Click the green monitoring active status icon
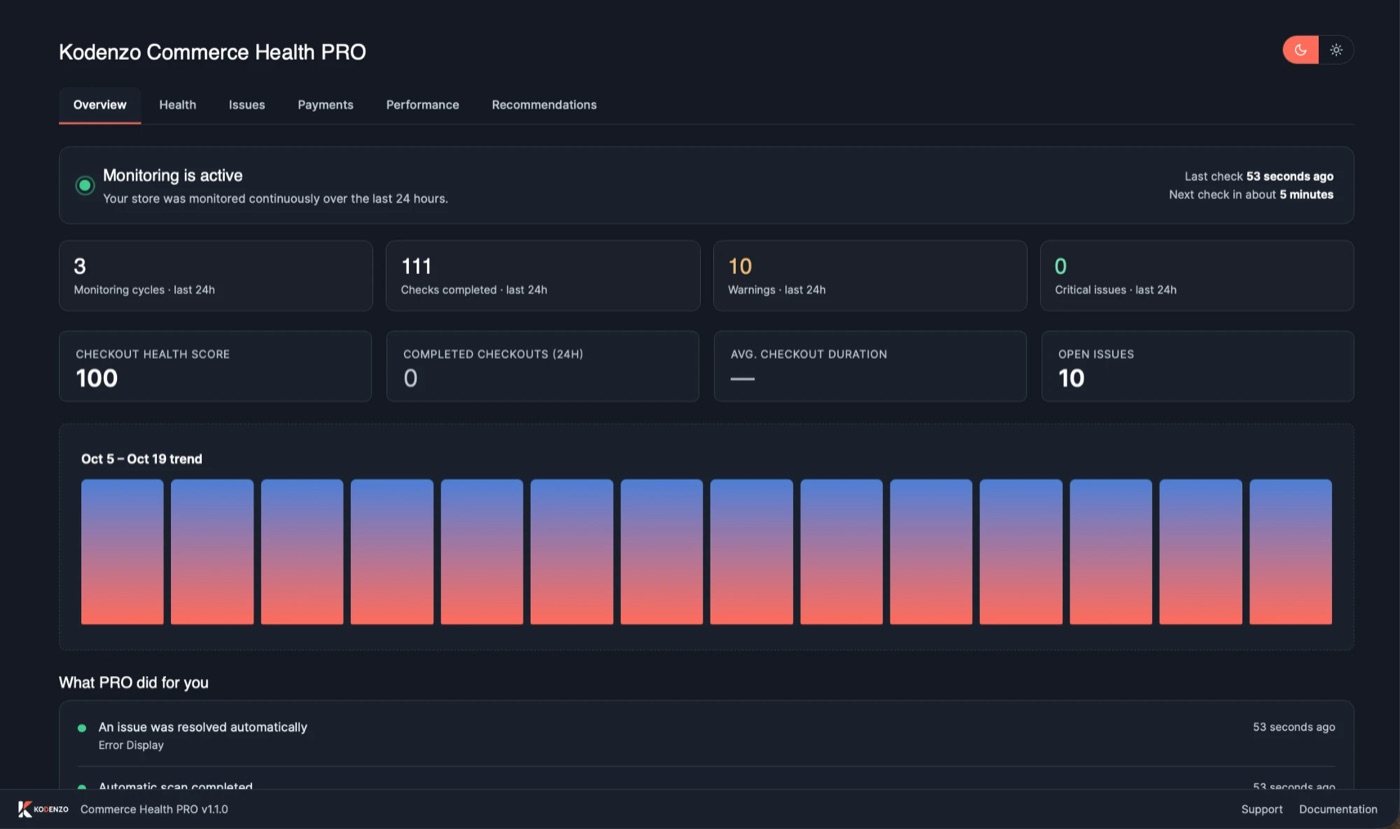This screenshot has height=829, width=1400. tap(85, 185)
